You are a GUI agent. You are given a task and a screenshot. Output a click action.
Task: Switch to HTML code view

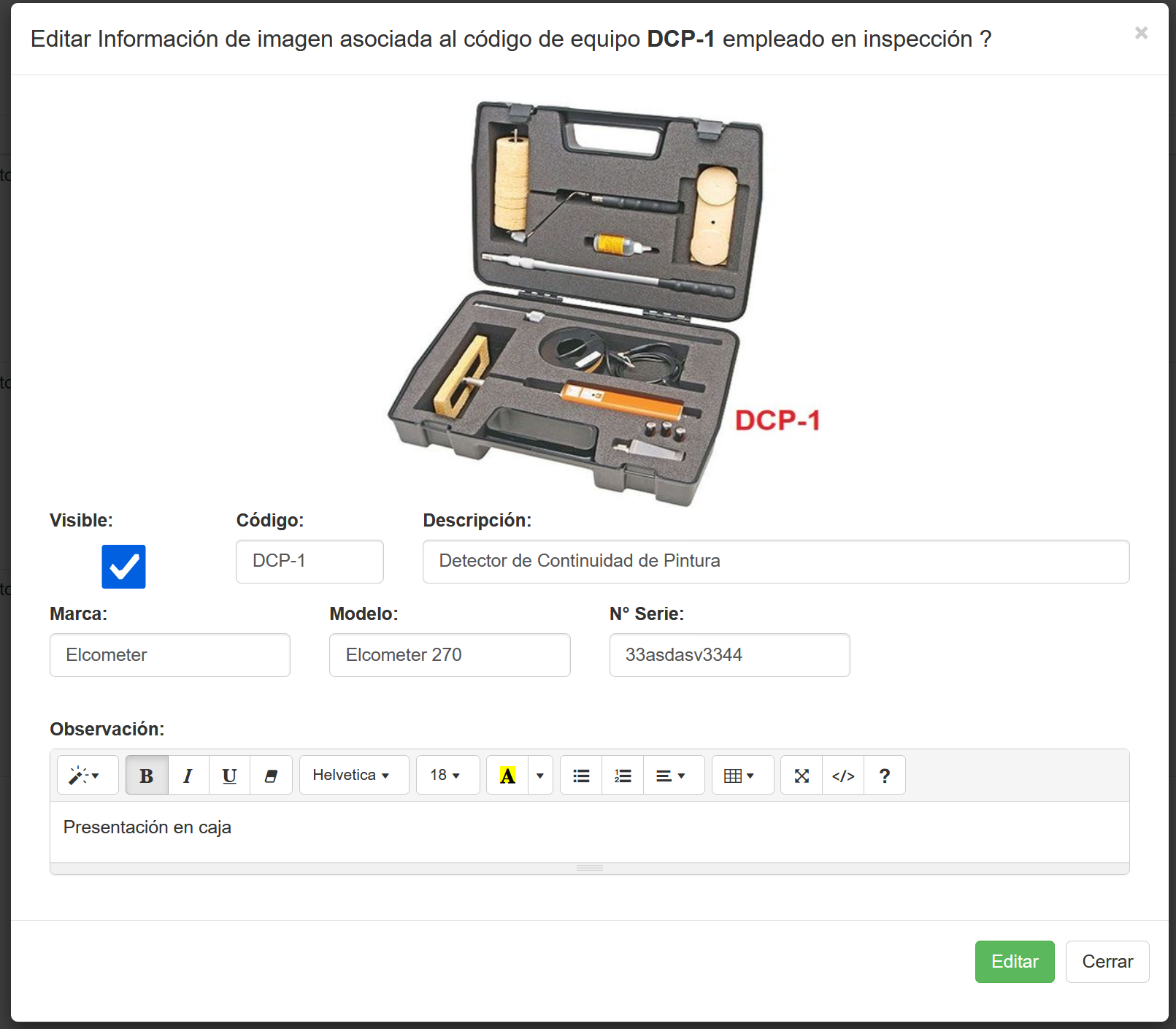point(843,776)
